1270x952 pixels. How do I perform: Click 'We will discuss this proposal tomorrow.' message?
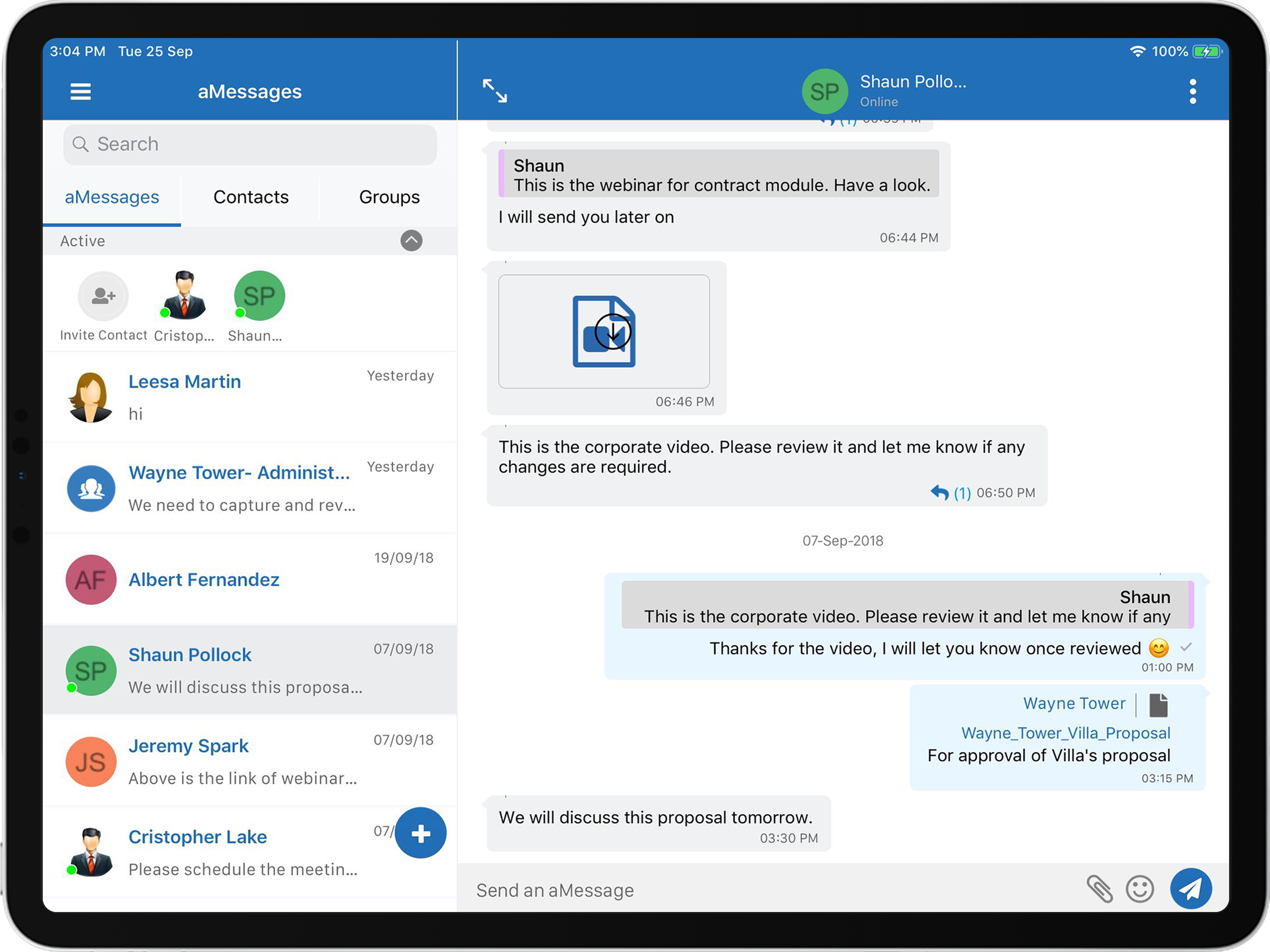coord(655,817)
